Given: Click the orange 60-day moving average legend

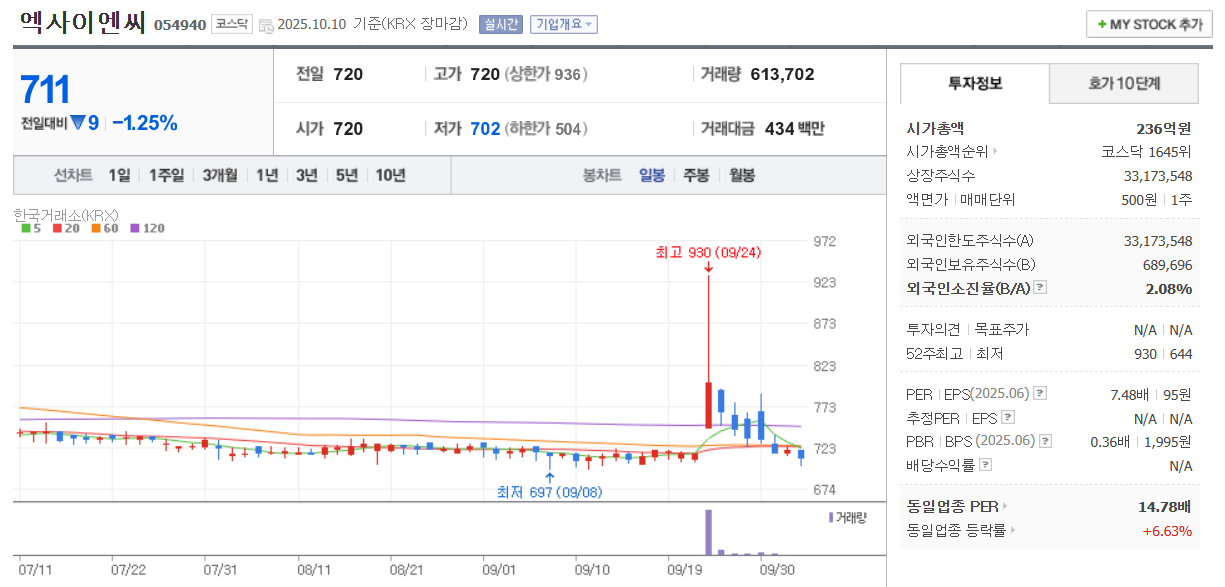Looking at the screenshot, I should (x=105, y=228).
